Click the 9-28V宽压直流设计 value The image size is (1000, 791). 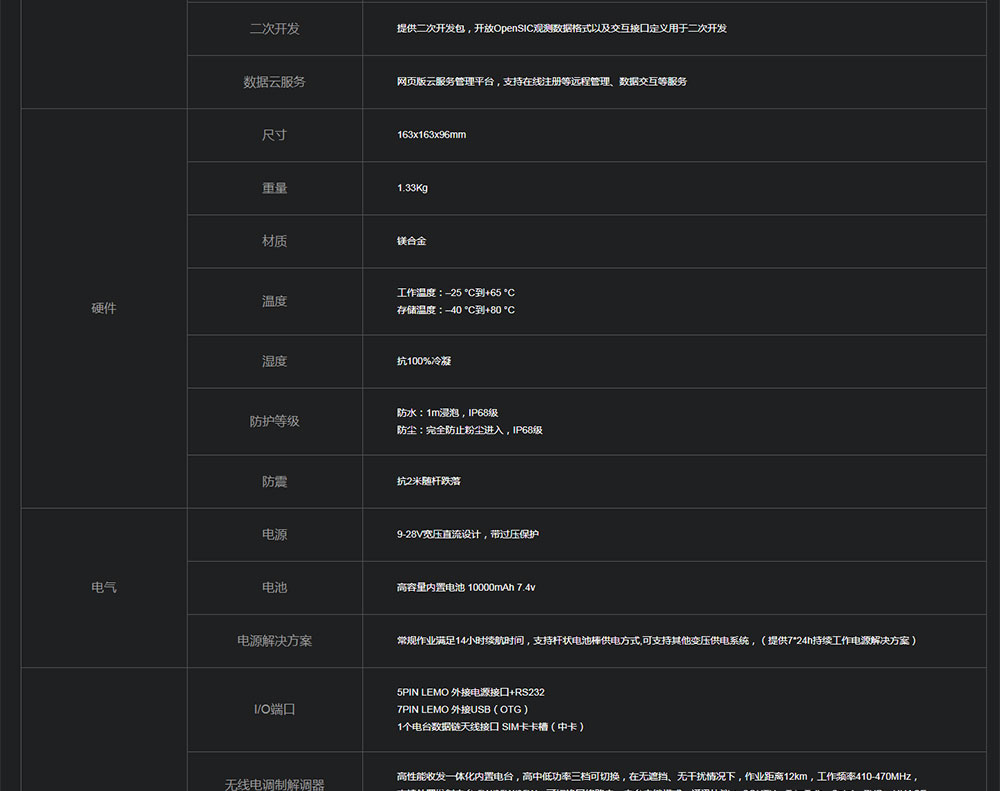point(467,534)
